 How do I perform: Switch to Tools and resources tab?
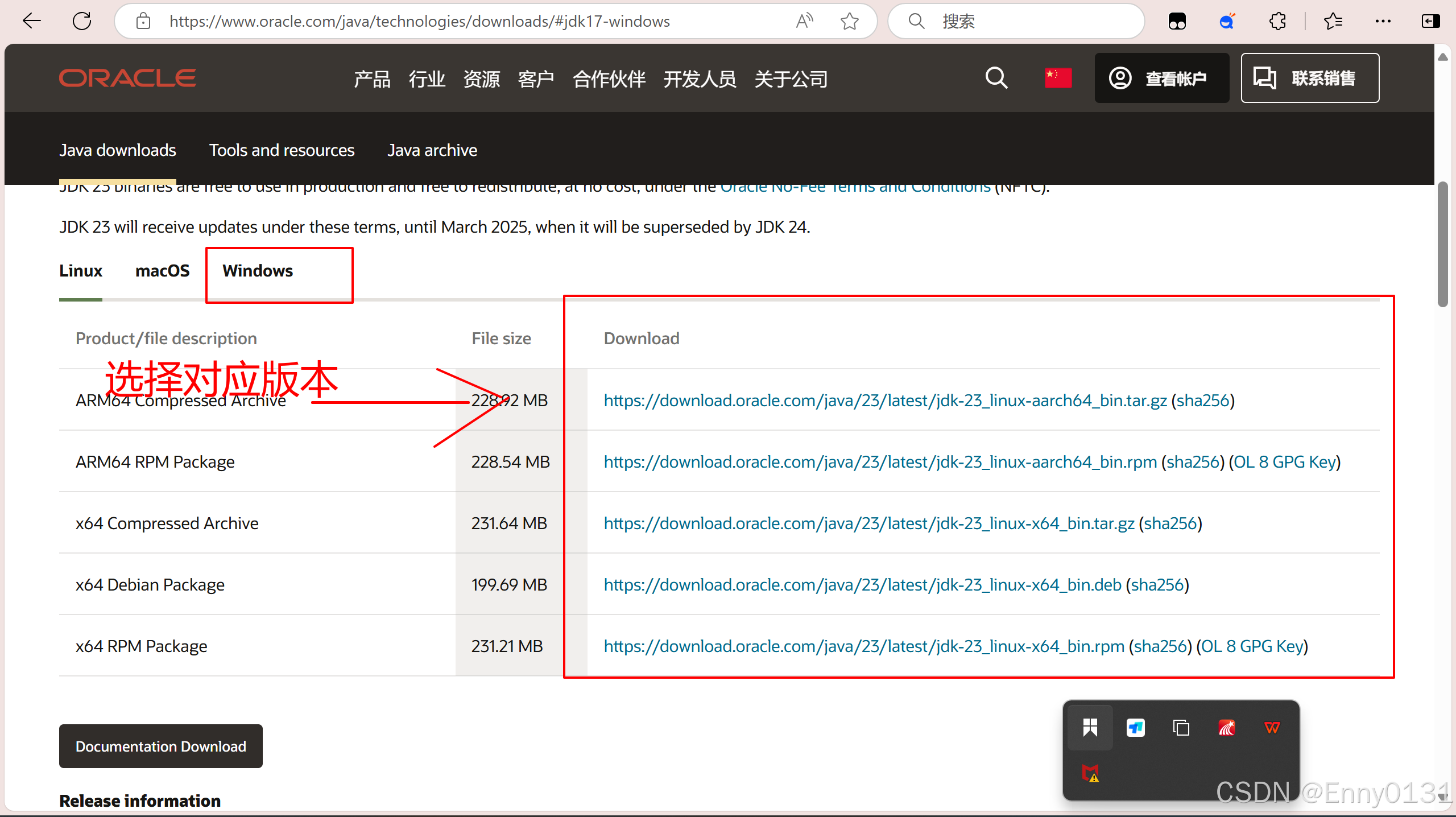tap(282, 150)
